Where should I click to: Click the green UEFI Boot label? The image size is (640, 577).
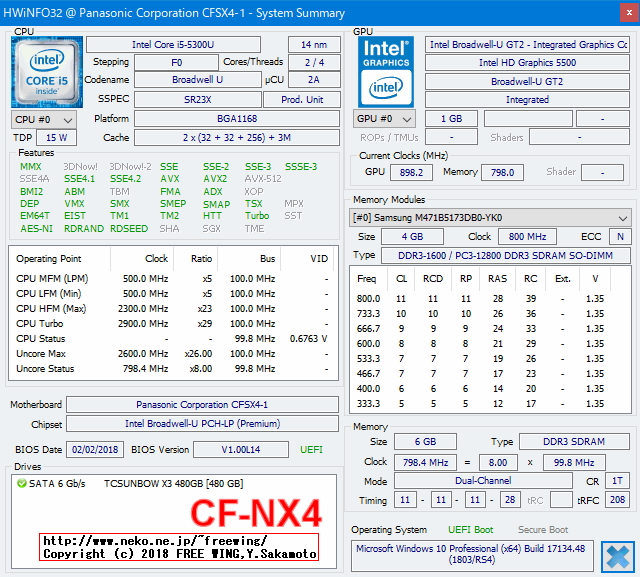coord(471,530)
